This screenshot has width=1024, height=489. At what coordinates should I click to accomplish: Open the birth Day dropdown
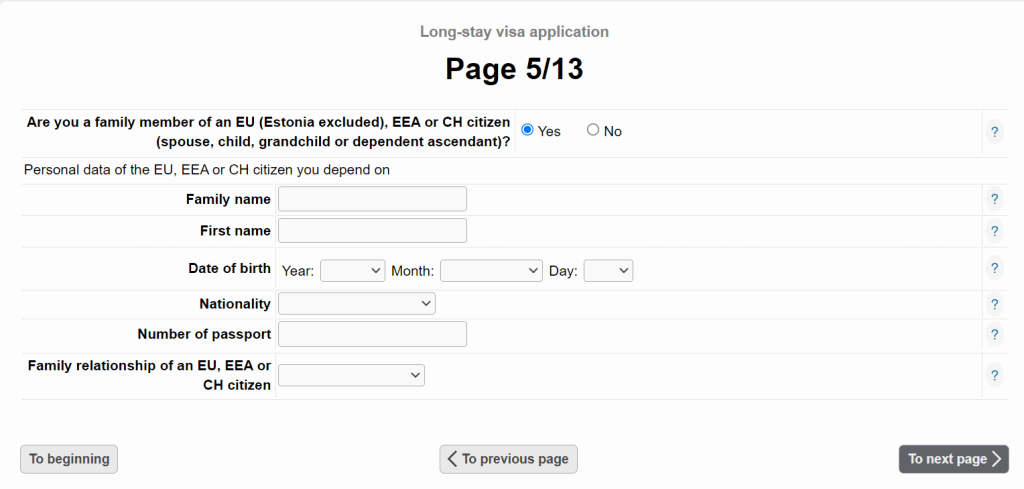click(608, 270)
